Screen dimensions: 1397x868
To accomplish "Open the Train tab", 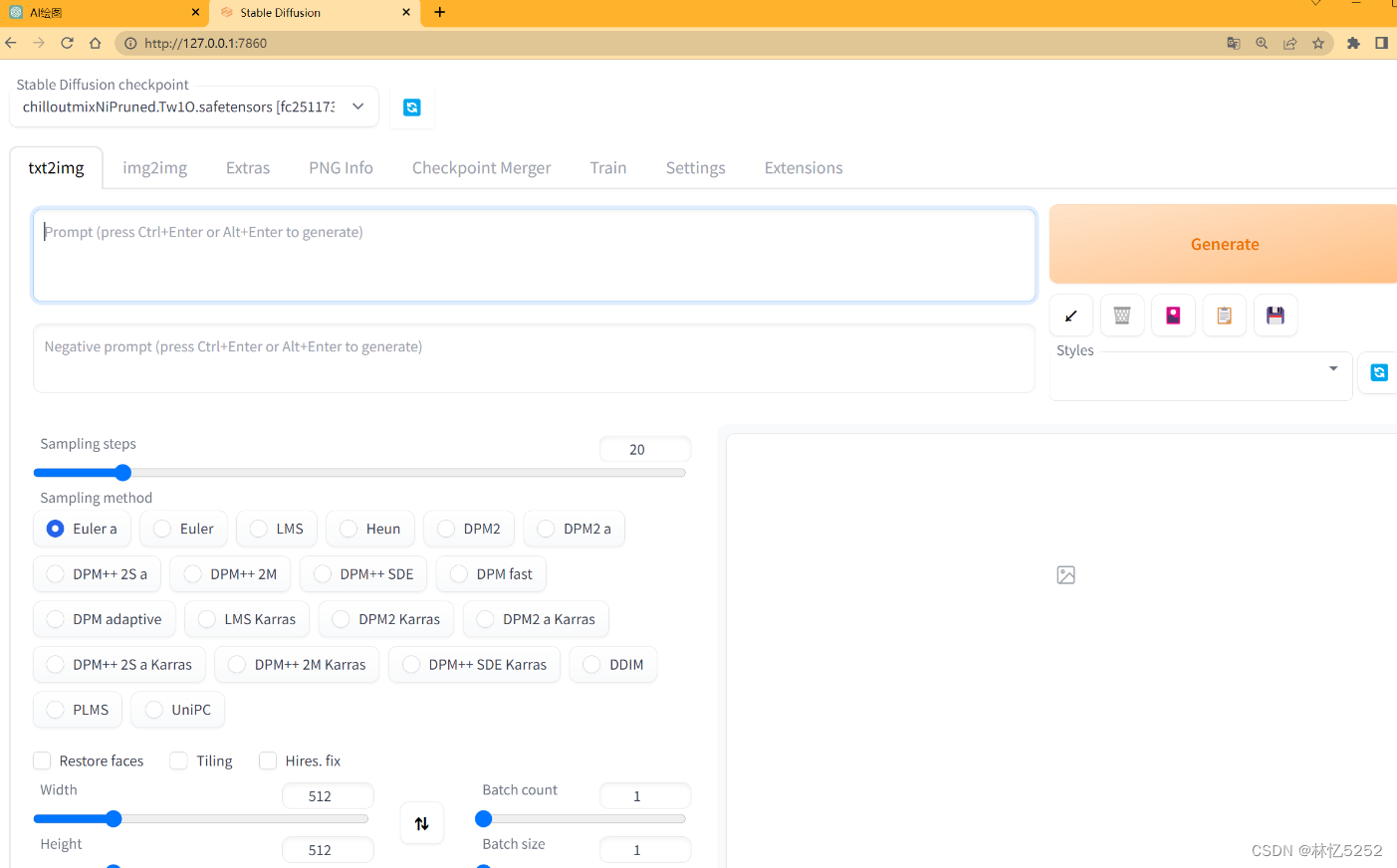I will tap(607, 167).
